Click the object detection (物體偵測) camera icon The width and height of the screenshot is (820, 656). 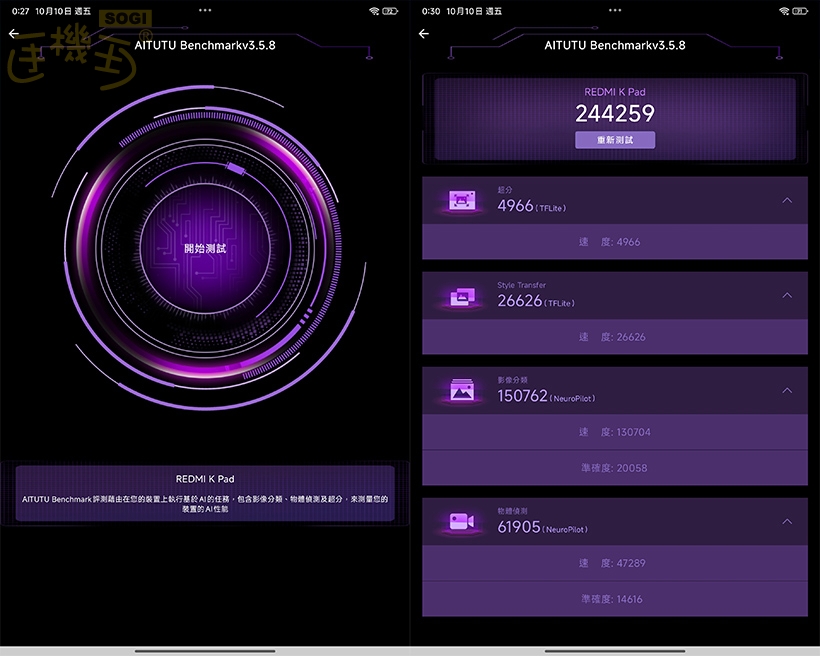(461, 522)
